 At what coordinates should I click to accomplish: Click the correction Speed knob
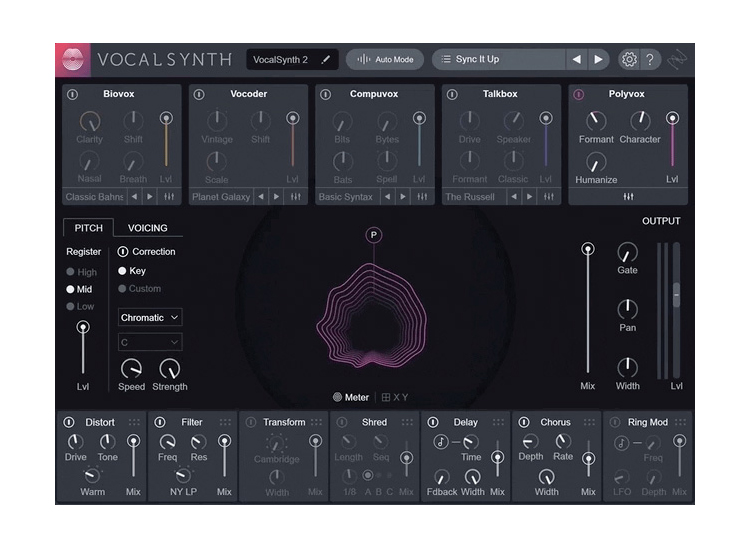131,369
